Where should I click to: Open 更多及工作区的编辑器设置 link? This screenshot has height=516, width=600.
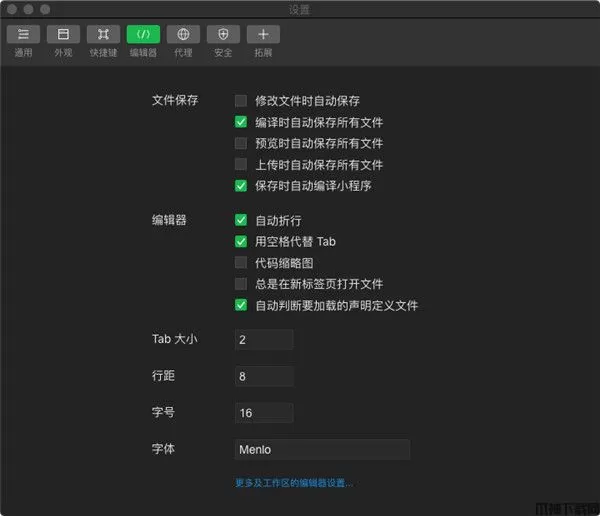pyautogui.click(x=294, y=483)
